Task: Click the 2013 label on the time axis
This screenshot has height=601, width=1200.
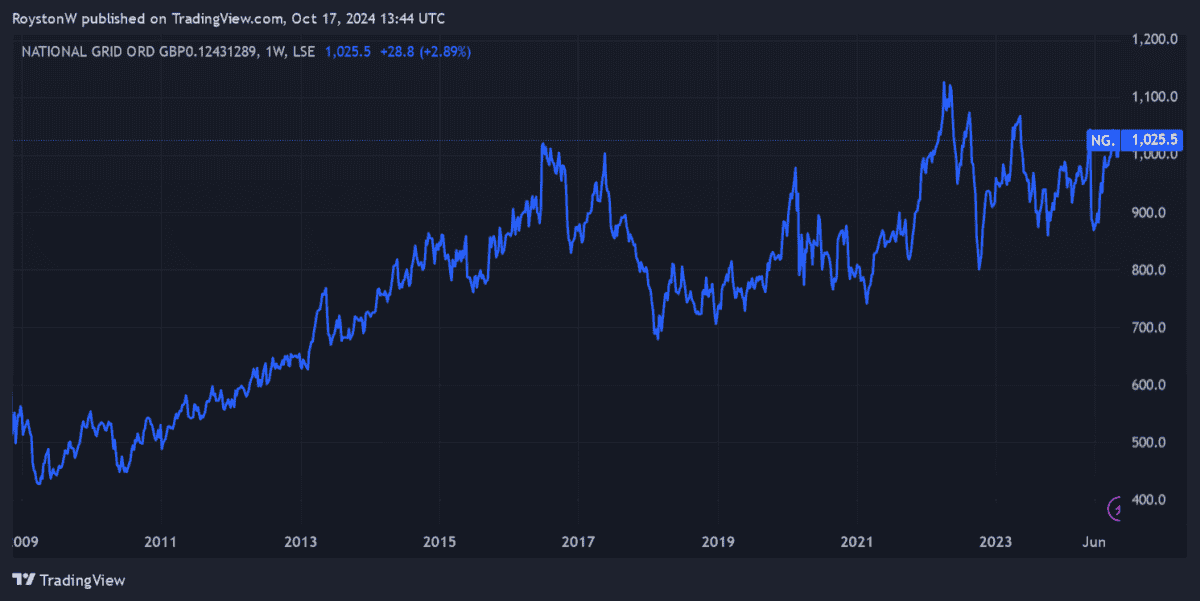Action: pos(300,543)
